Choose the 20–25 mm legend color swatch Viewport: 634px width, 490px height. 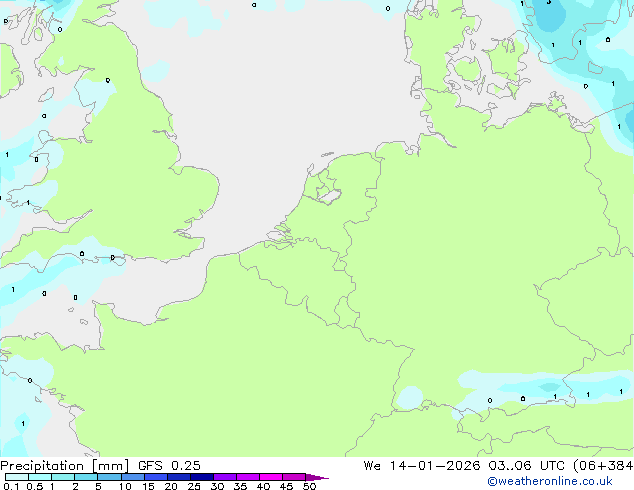(179, 477)
